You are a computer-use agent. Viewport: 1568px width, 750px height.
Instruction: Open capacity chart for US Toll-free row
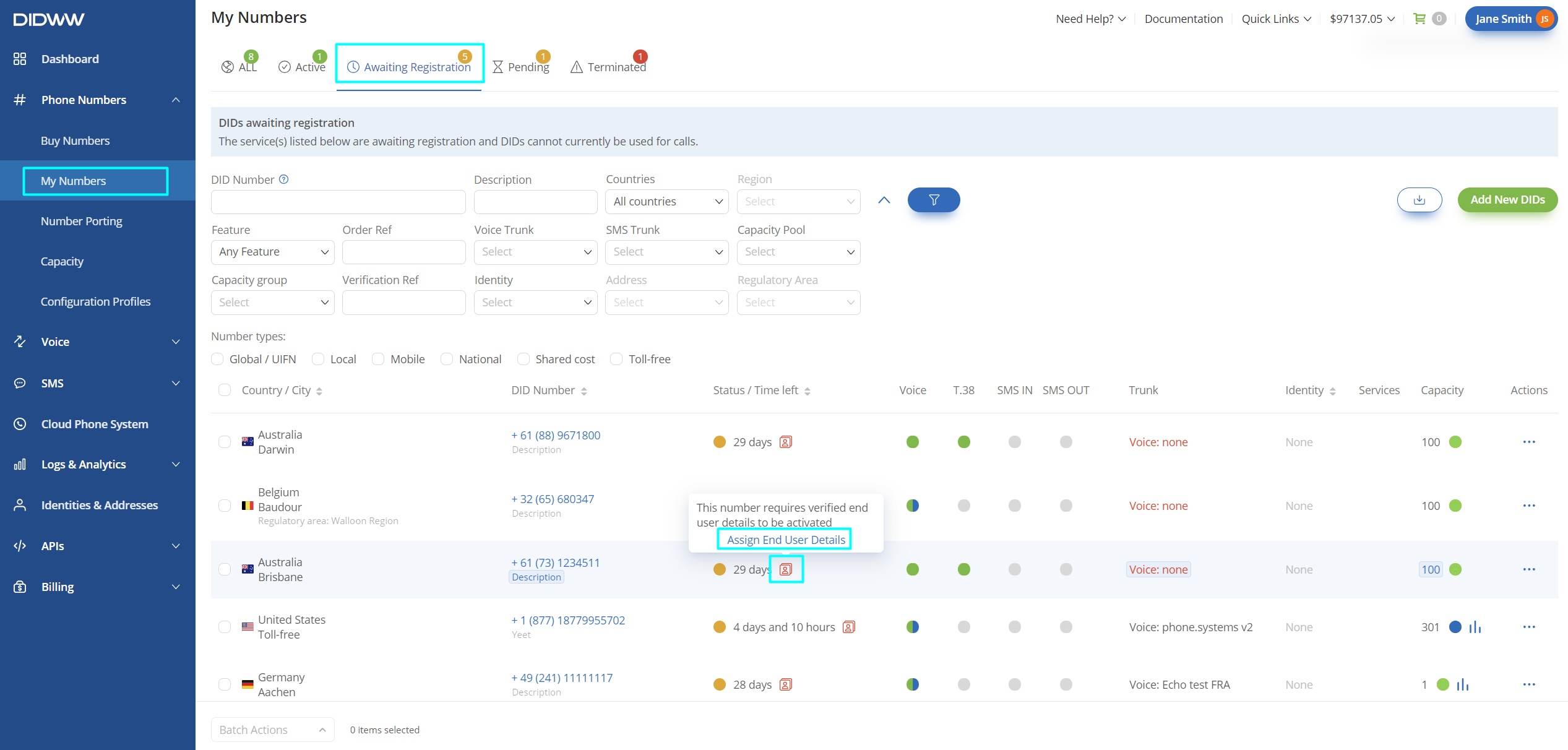1475,627
